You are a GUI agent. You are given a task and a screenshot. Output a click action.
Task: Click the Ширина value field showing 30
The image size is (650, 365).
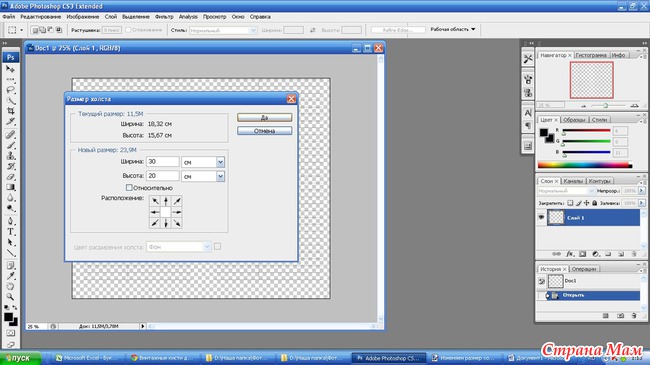pyautogui.click(x=162, y=162)
